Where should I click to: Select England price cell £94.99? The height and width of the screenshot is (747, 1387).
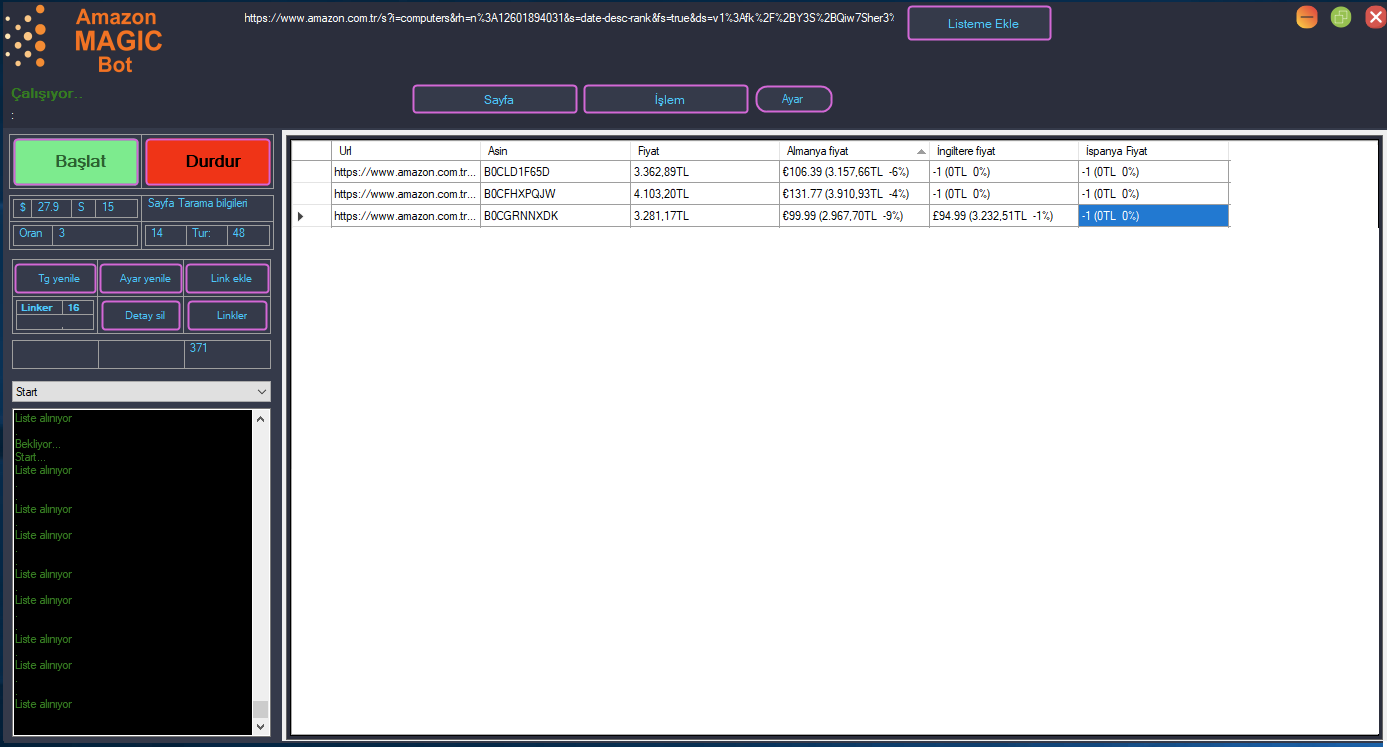point(1004,215)
